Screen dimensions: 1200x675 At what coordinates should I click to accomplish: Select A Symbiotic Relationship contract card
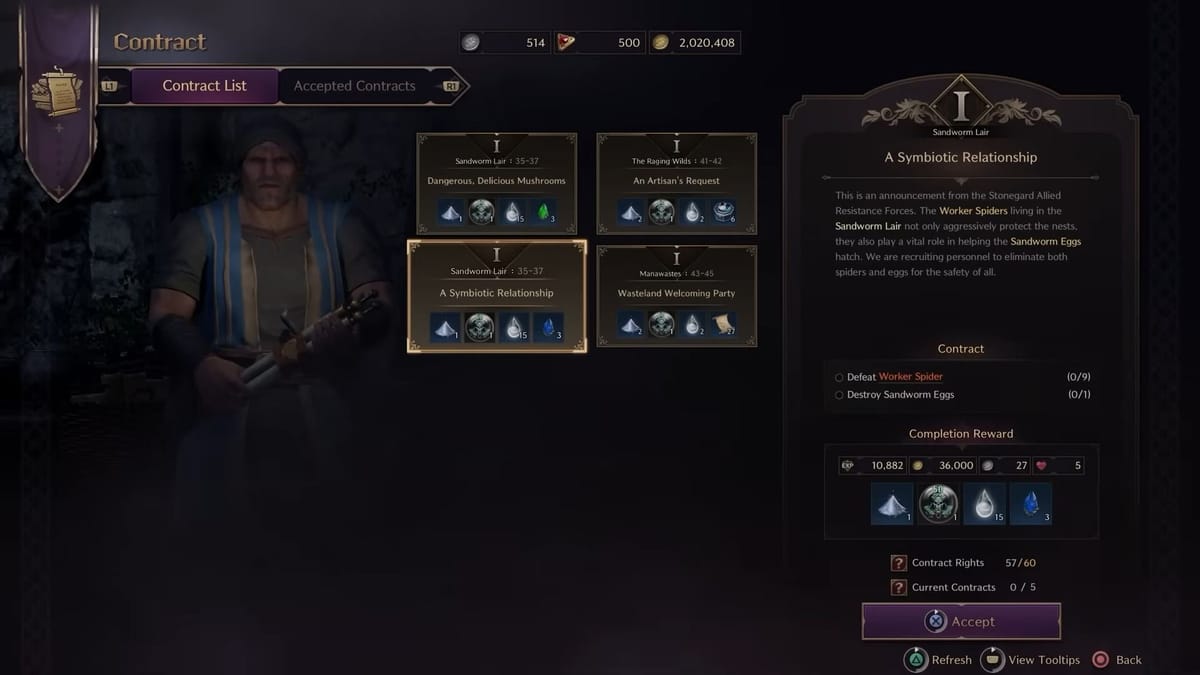coord(497,296)
